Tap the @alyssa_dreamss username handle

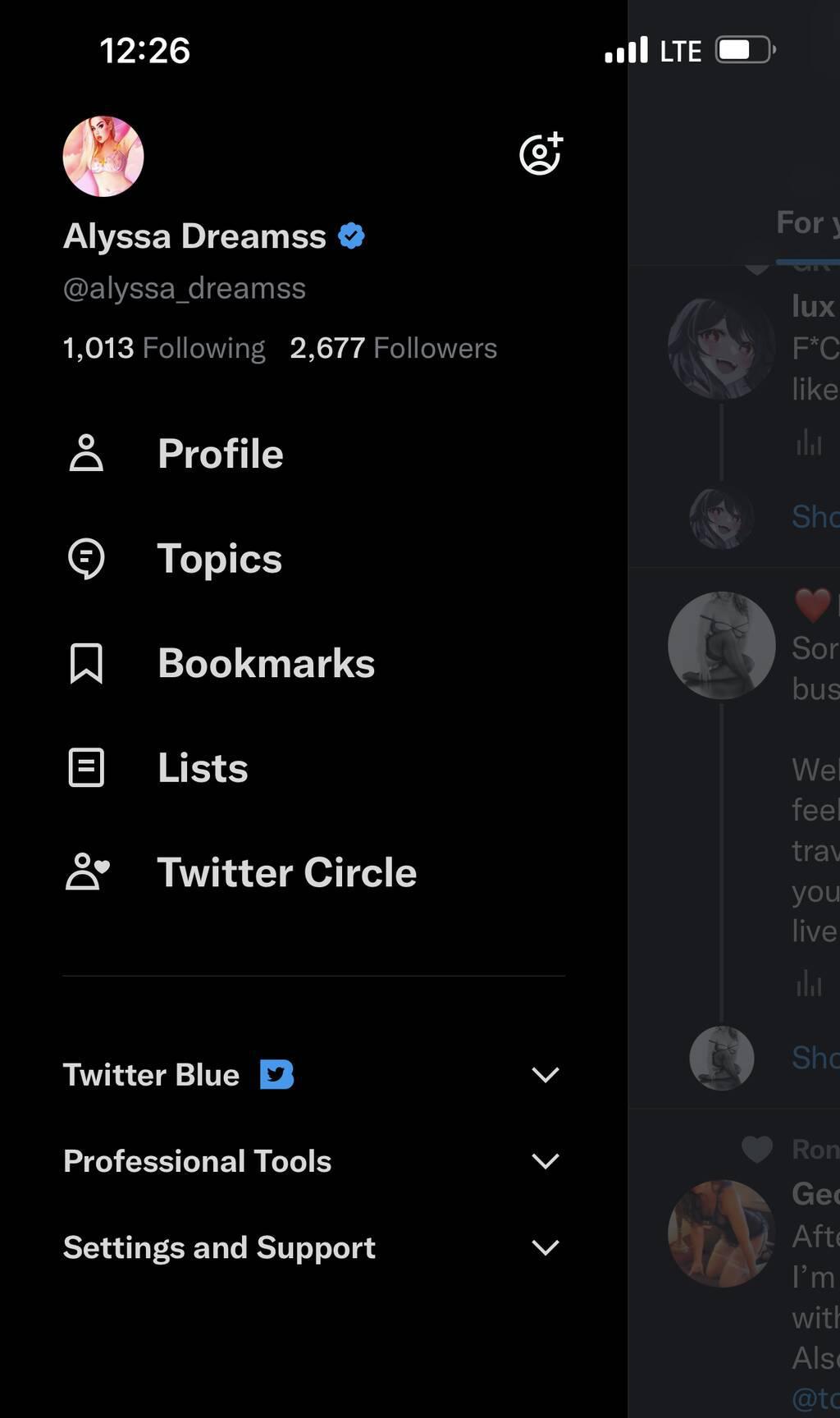click(185, 289)
